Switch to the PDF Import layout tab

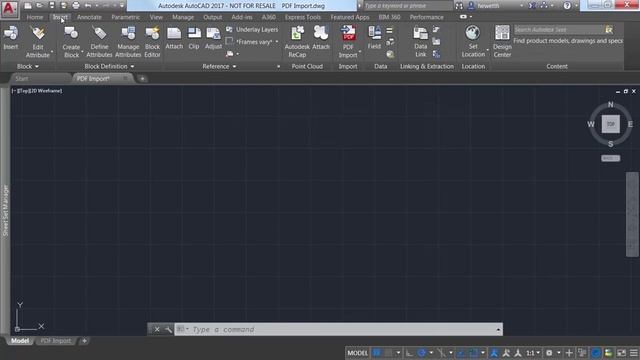point(56,341)
